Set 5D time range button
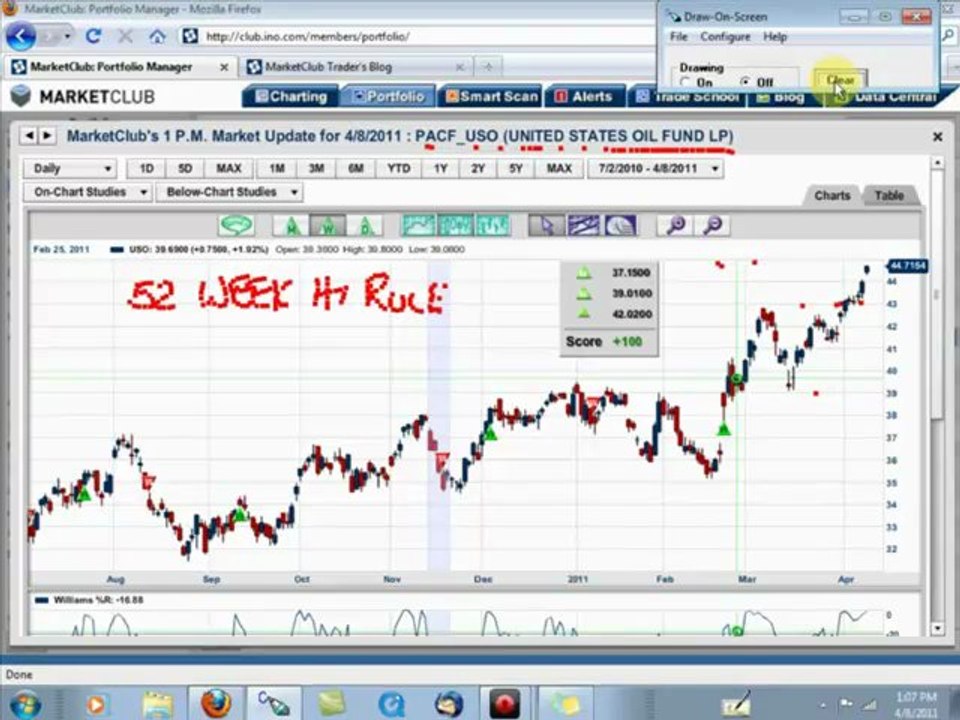 coord(185,168)
